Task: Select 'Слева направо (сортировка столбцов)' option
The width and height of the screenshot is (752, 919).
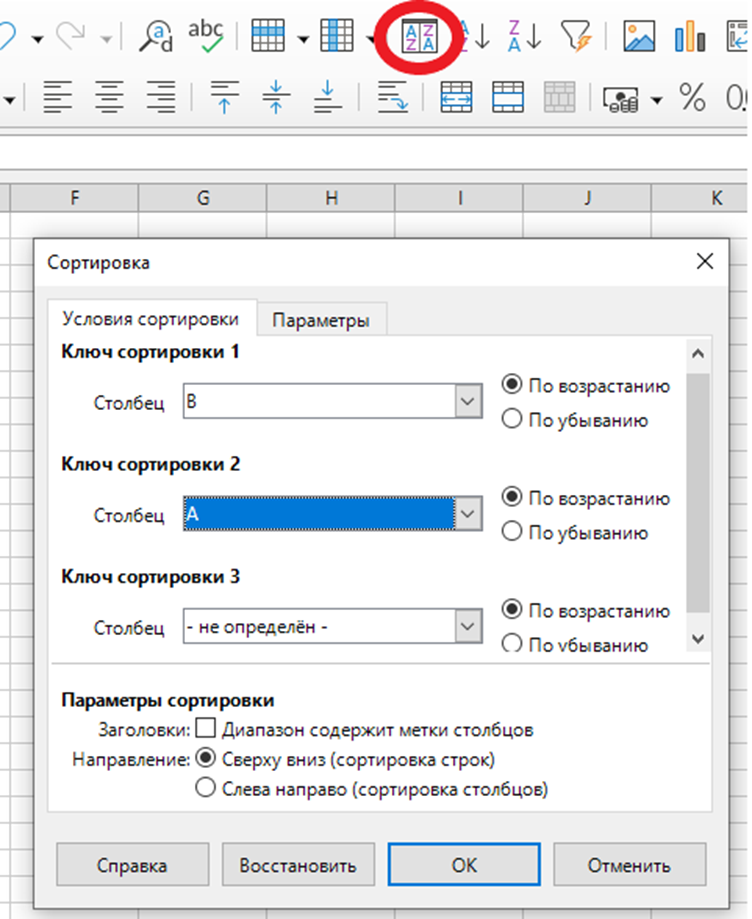Action: point(205,789)
